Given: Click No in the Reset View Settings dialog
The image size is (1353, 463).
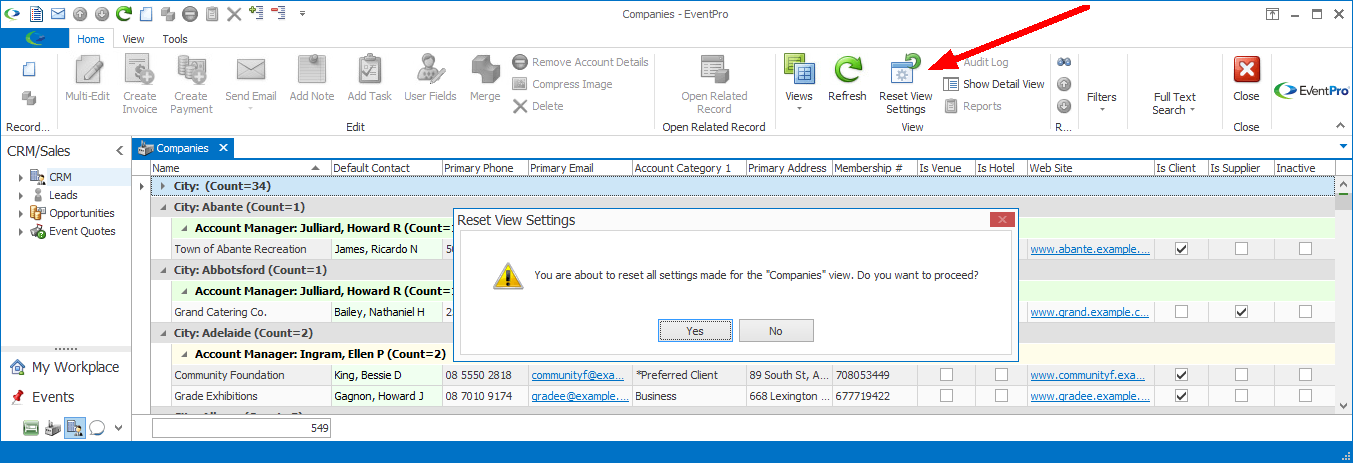Looking at the screenshot, I should coord(776,331).
